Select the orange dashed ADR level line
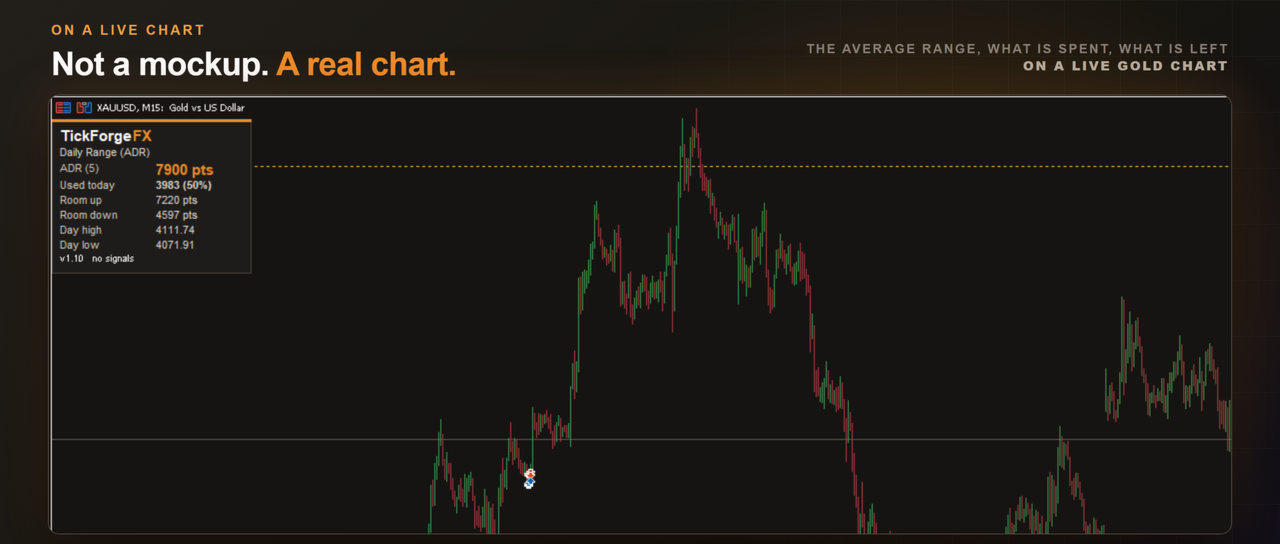This screenshot has height=544, width=1280. pyautogui.click(x=740, y=166)
